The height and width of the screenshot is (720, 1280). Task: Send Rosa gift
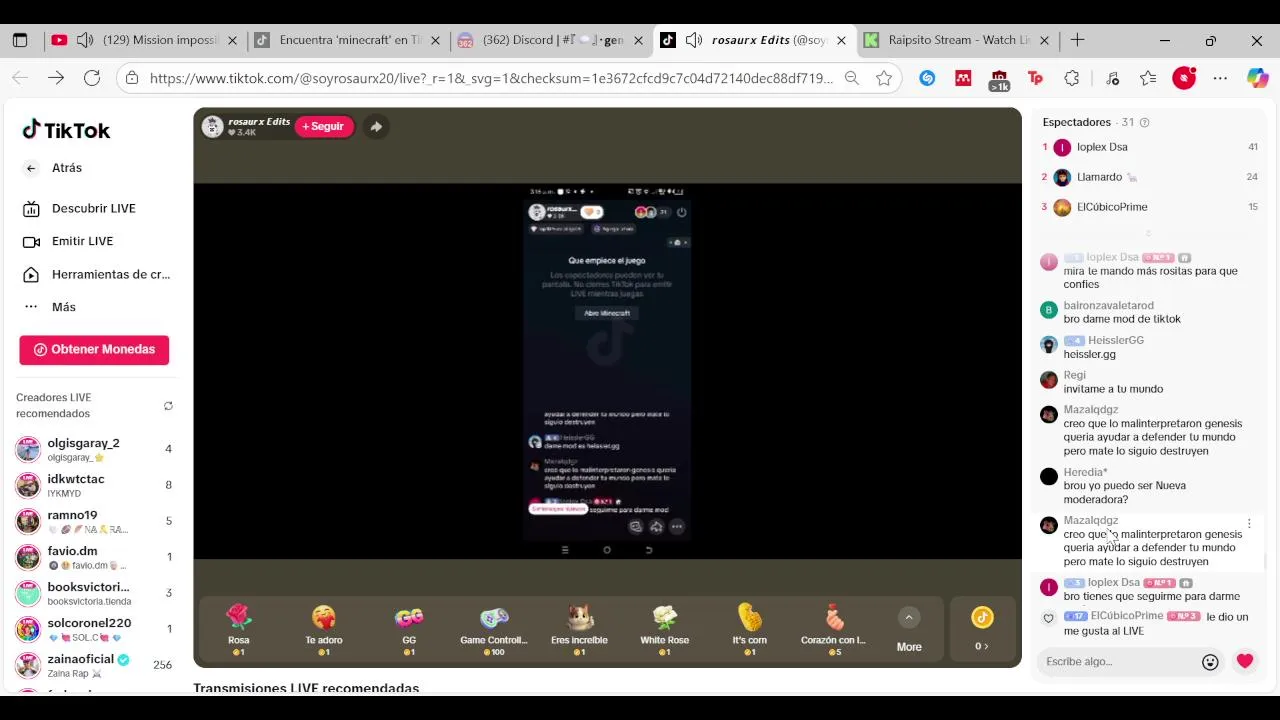(x=238, y=630)
